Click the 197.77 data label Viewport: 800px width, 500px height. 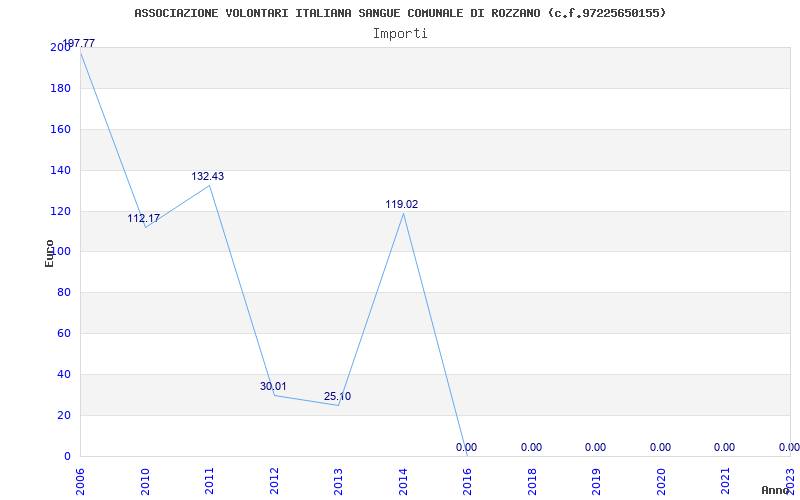[x=79, y=43]
